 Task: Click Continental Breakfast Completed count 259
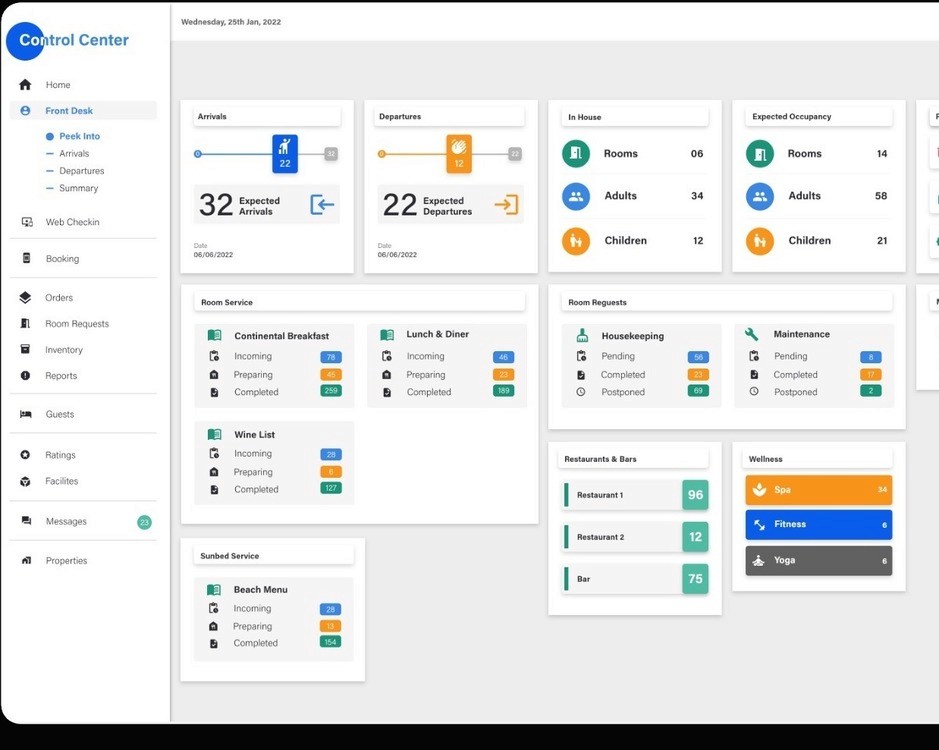tap(331, 391)
